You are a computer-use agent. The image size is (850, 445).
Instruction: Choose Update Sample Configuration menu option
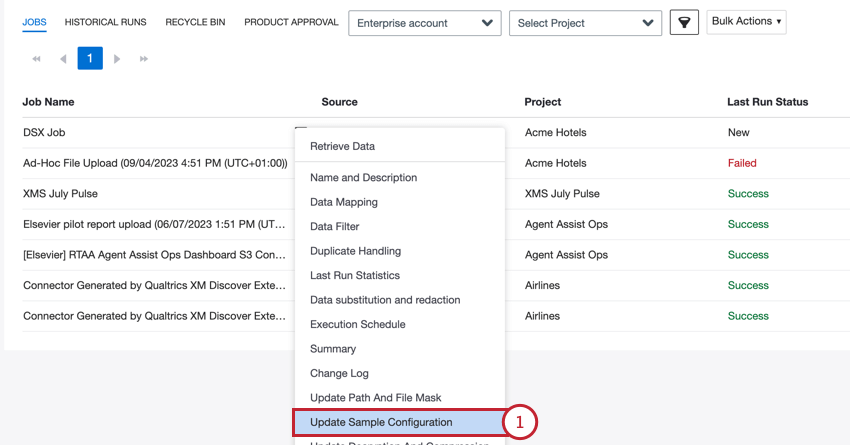point(381,422)
